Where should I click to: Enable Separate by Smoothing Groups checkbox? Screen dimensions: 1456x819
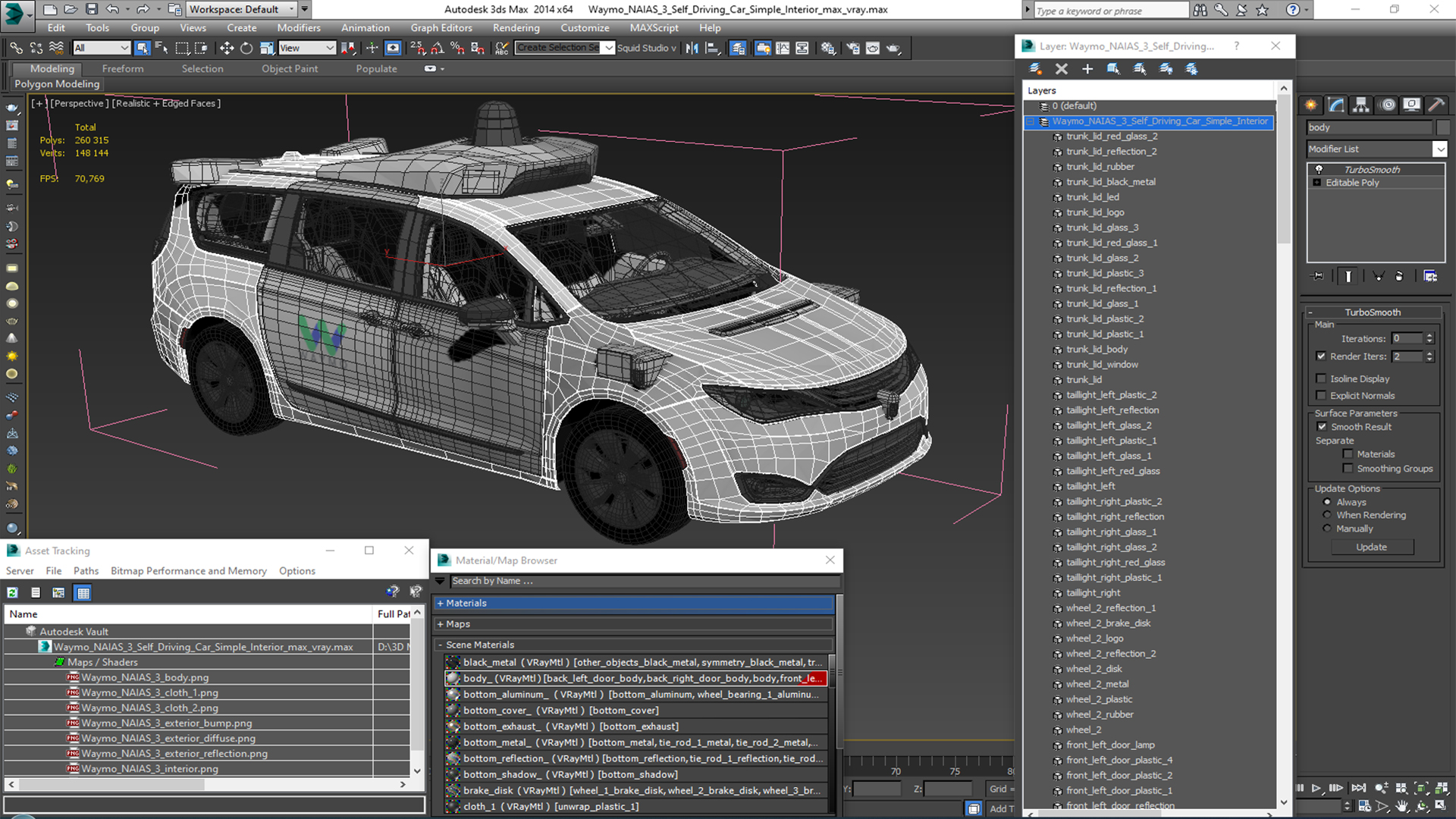[1348, 469]
